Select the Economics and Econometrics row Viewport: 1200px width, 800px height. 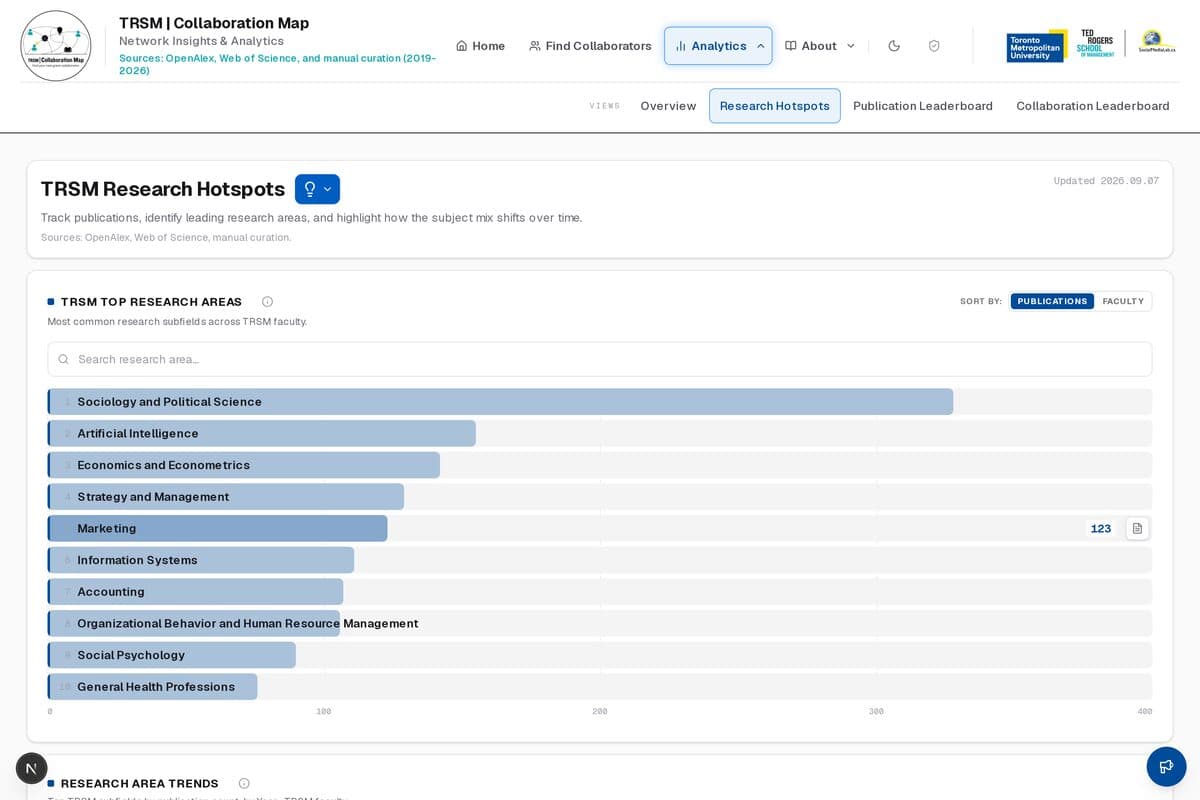click(600, 465)
